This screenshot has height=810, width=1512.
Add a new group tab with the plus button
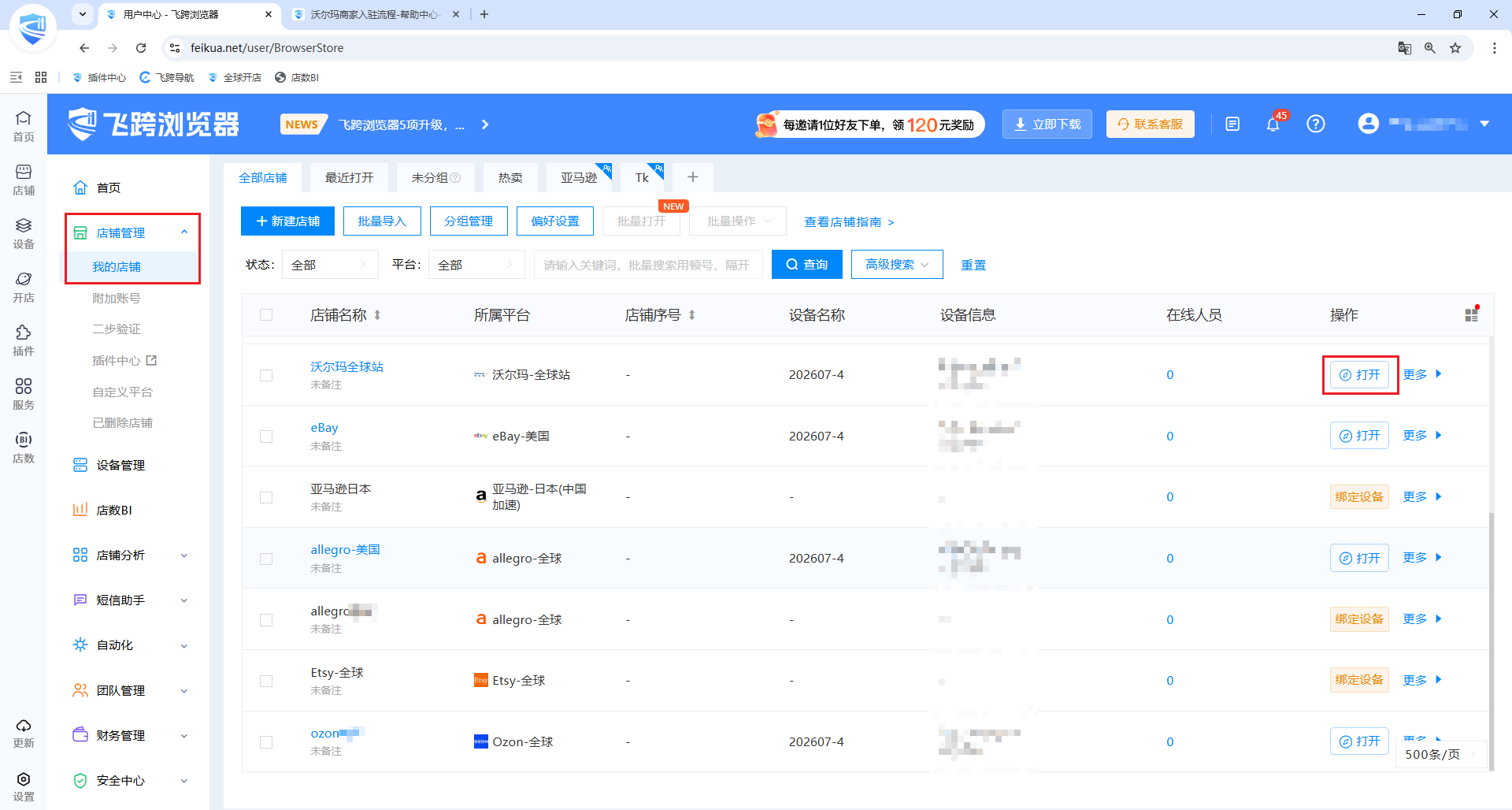click(693, 178)
